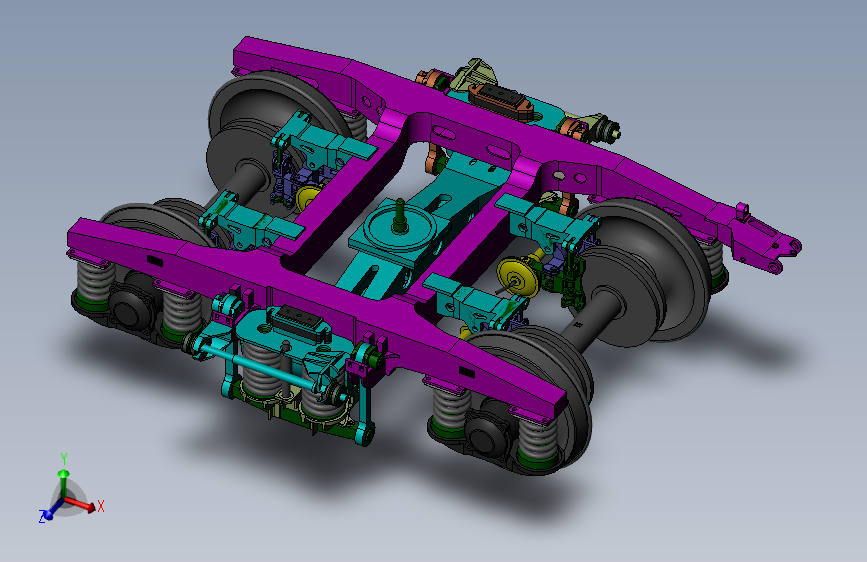Select the center pivot pin on the bolster
The width and height of the screenshot is (867, 562).
[x=399, y=216]
